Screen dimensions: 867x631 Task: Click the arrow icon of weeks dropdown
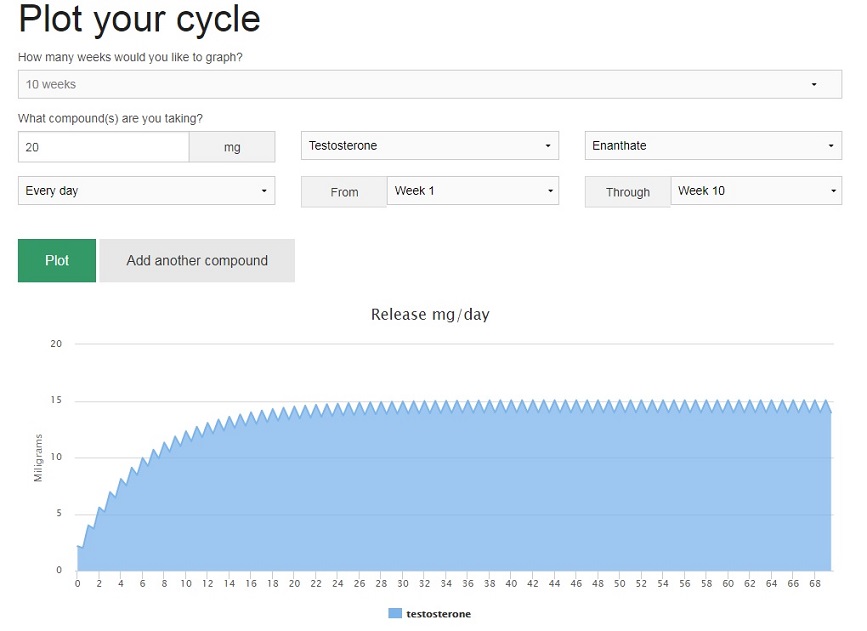814,85
